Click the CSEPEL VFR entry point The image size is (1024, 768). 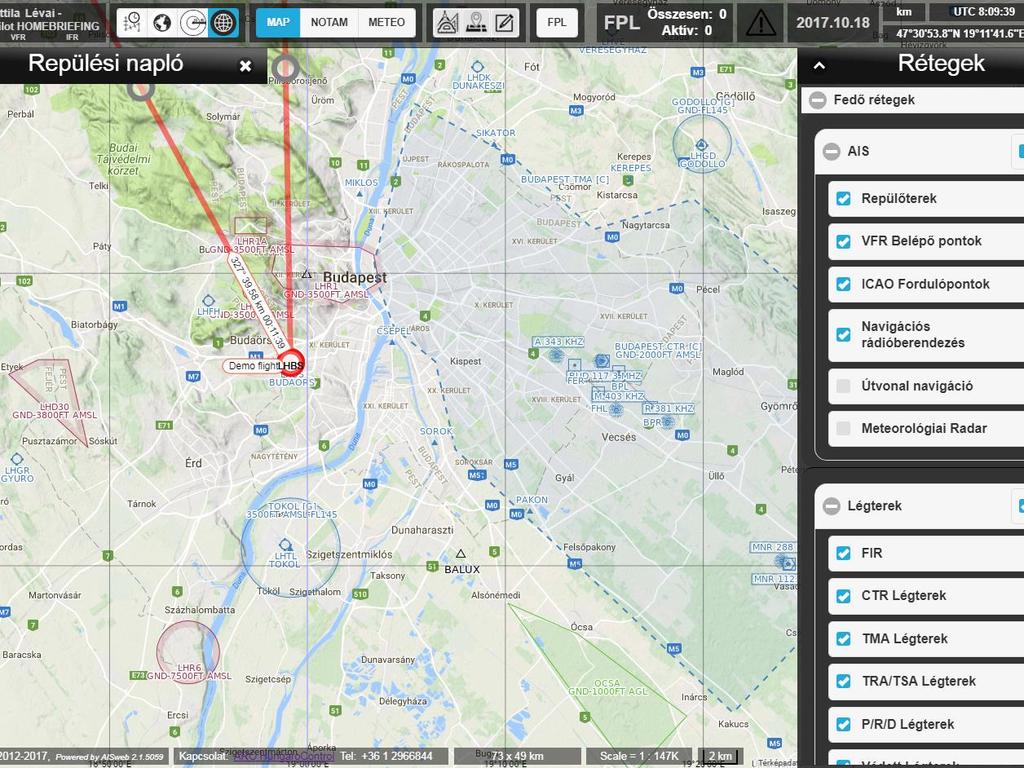click(x=392, y=342)
